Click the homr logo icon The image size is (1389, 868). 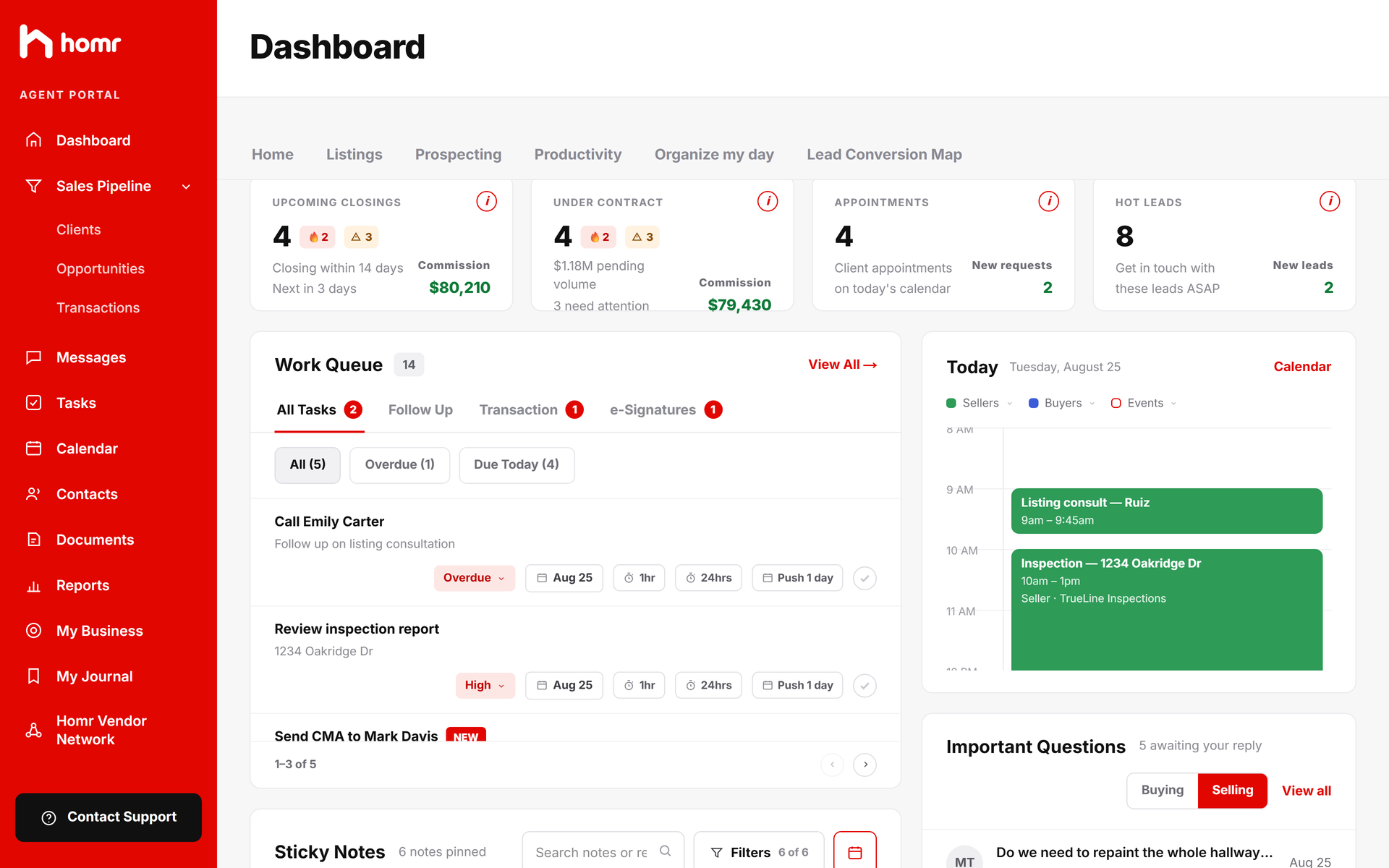coord(36,41)
